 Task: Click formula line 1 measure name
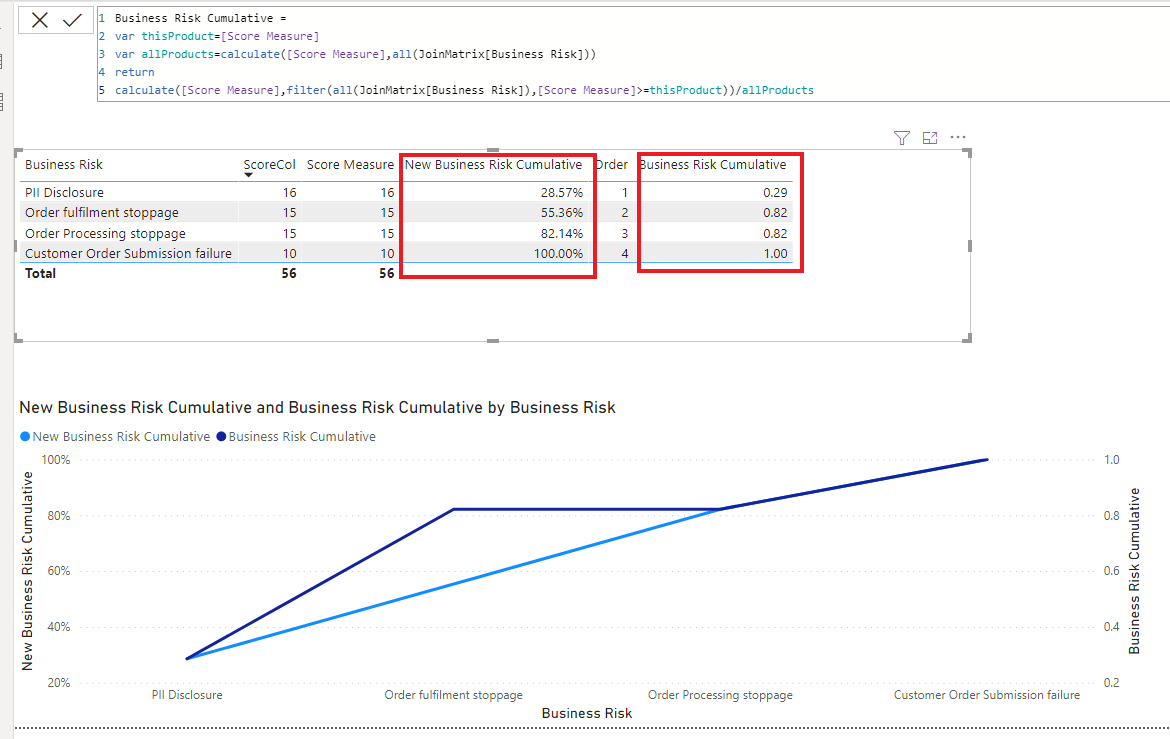(x=194, y=18)
